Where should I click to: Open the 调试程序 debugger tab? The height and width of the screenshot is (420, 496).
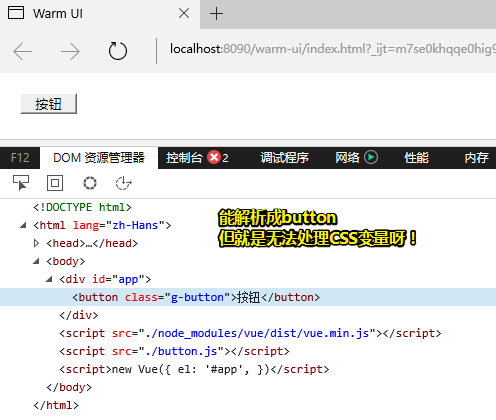[285, 158]
